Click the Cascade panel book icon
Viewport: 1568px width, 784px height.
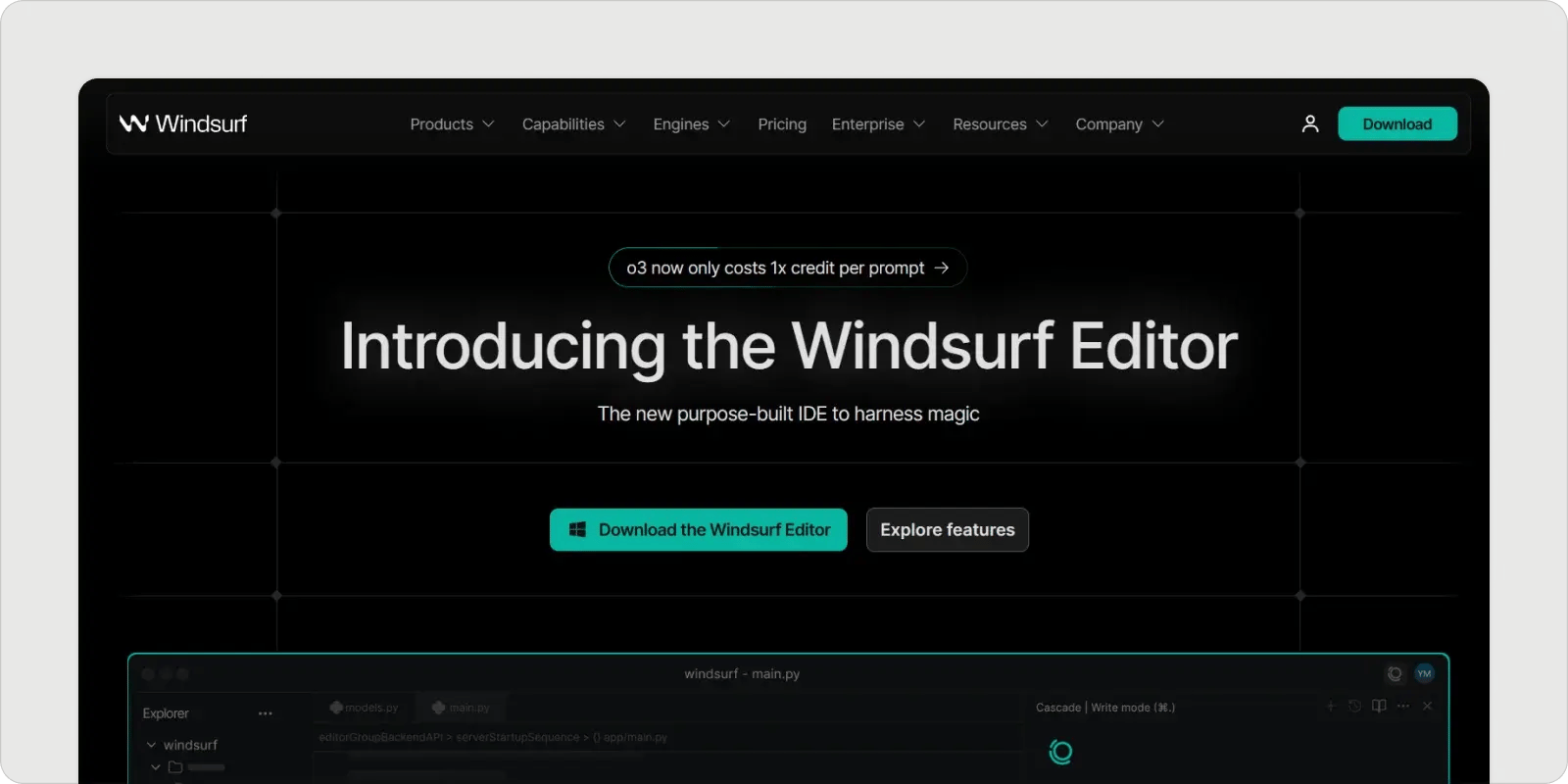(1379, 706)
